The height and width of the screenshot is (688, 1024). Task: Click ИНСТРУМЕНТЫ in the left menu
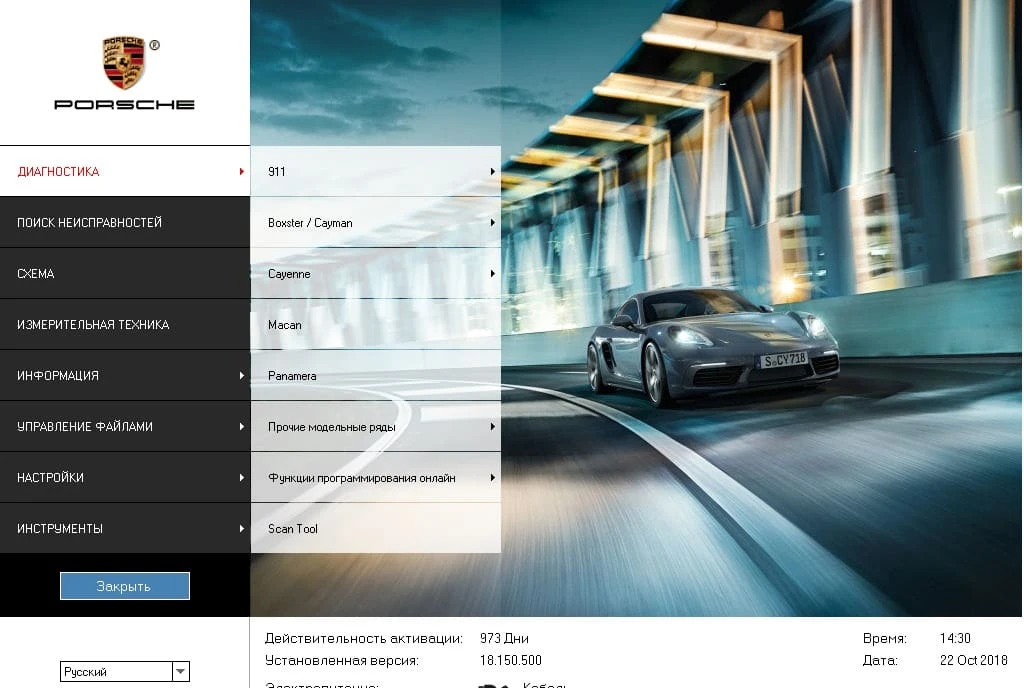(x=125, y=528)
